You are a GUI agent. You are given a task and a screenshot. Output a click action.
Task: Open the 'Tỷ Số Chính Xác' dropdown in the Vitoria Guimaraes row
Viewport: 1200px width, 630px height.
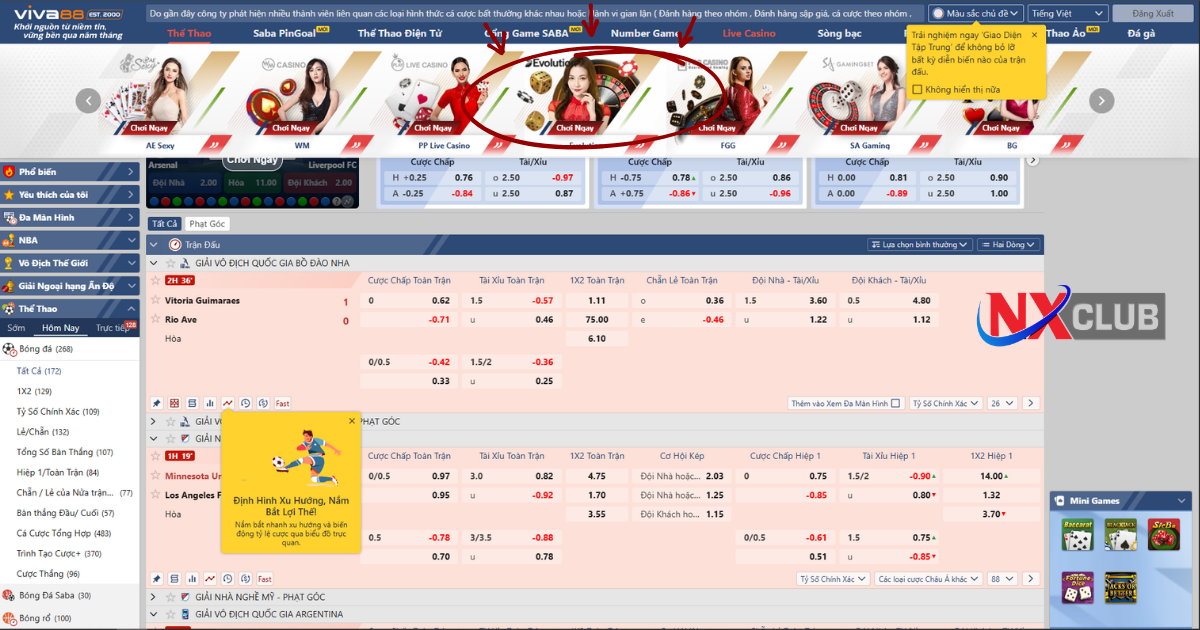[x=945, y=403]
